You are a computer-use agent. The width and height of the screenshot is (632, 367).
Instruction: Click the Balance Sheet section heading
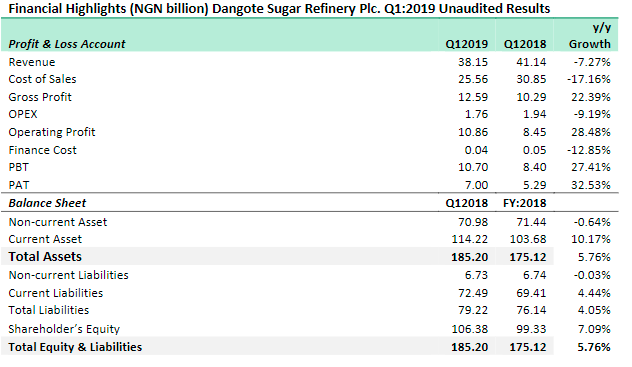click(47, 203)
